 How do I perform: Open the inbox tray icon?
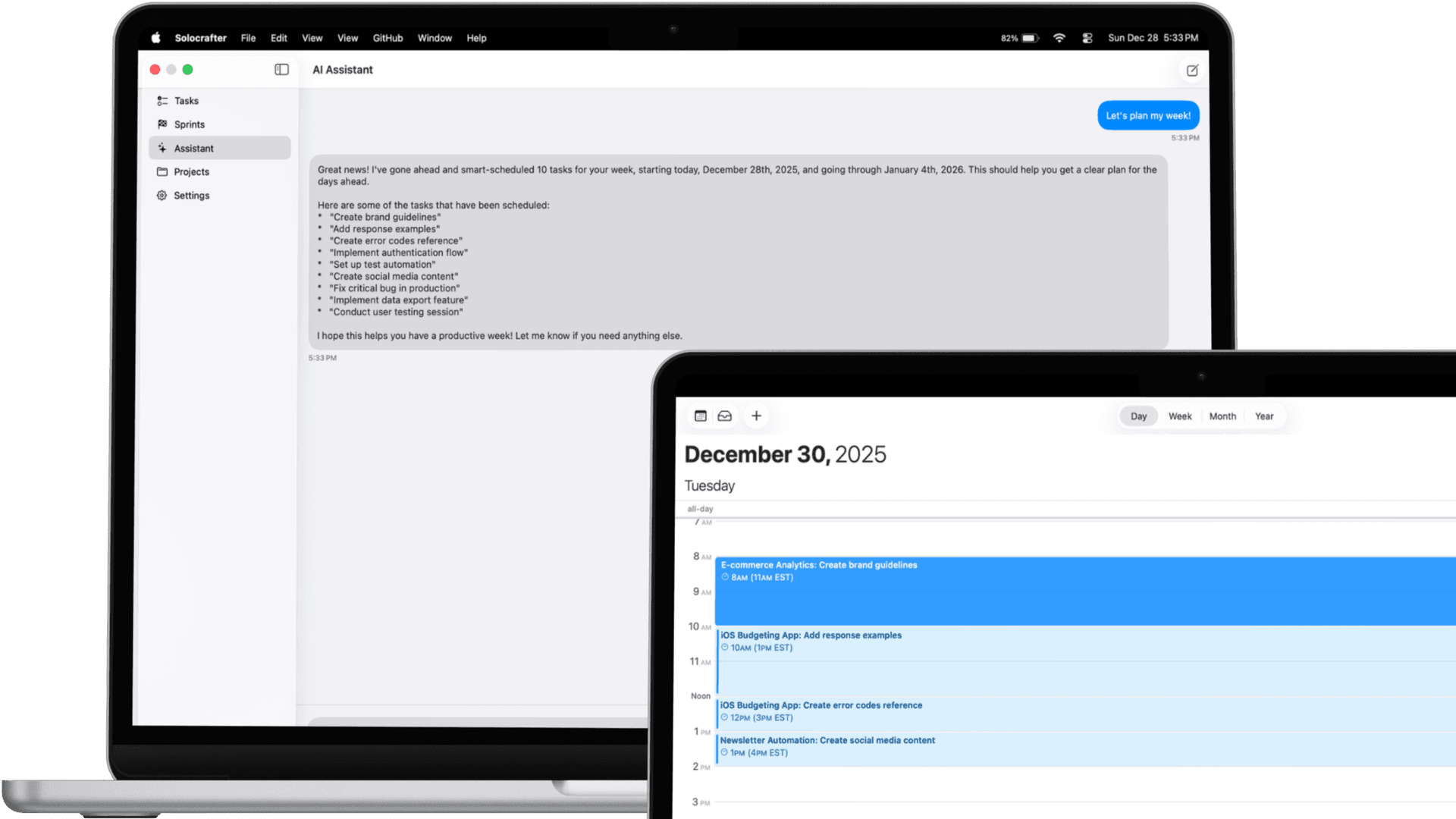725,416
